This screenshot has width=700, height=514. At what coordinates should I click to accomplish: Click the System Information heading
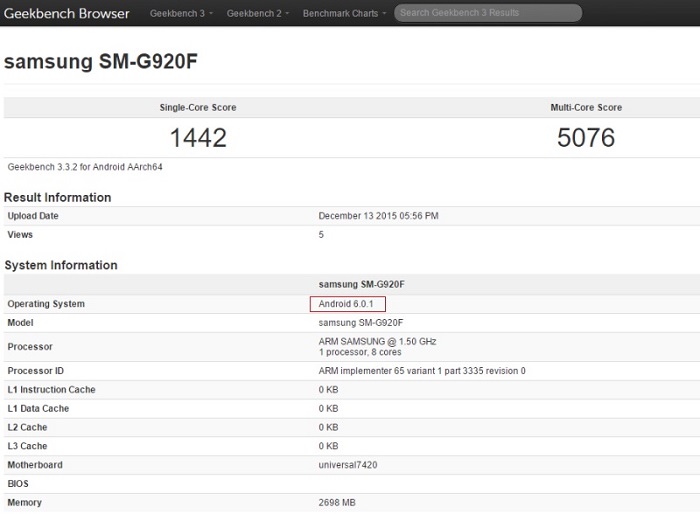click(61, 265)
